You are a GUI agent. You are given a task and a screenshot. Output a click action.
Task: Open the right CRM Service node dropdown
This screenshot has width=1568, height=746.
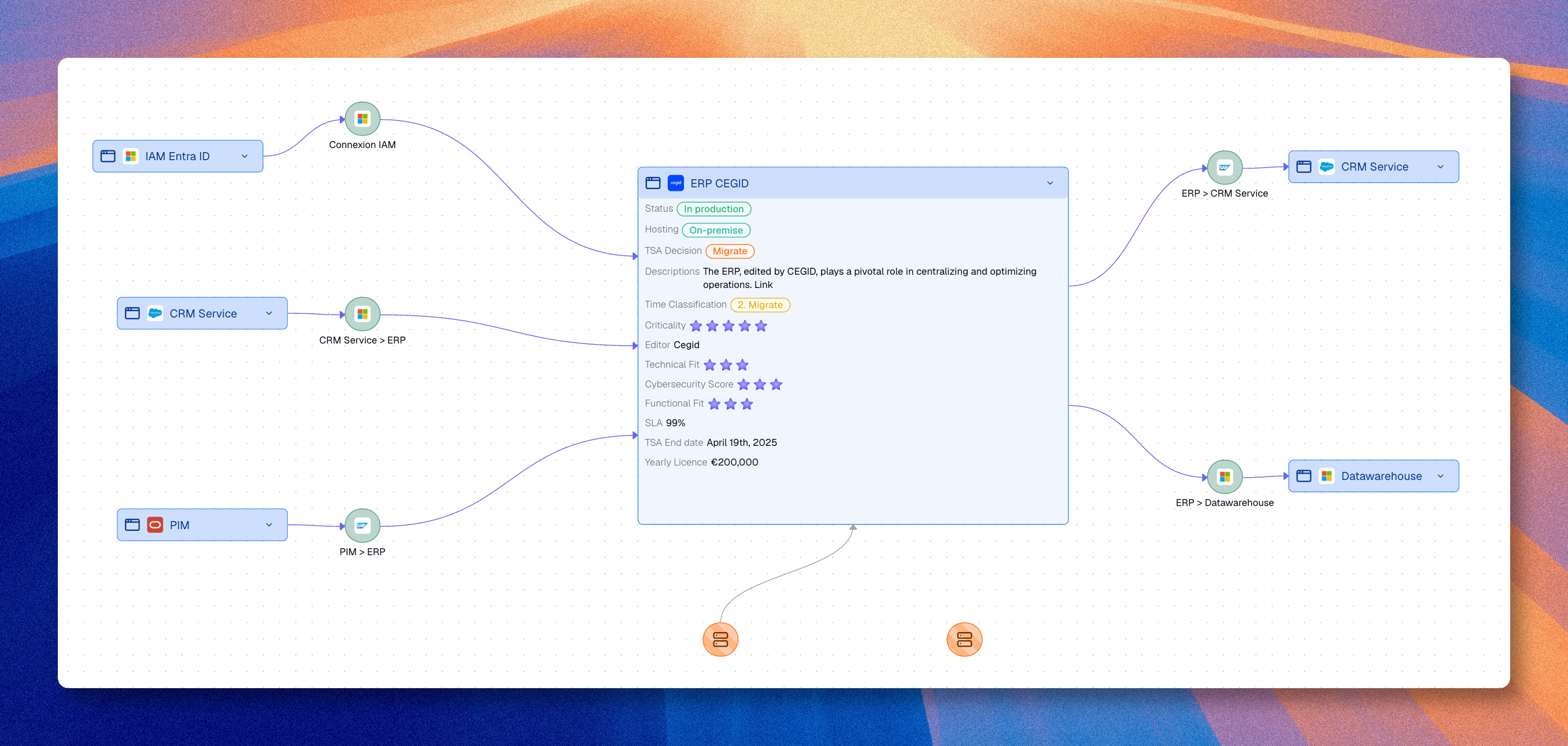[x=1441, y=166]
